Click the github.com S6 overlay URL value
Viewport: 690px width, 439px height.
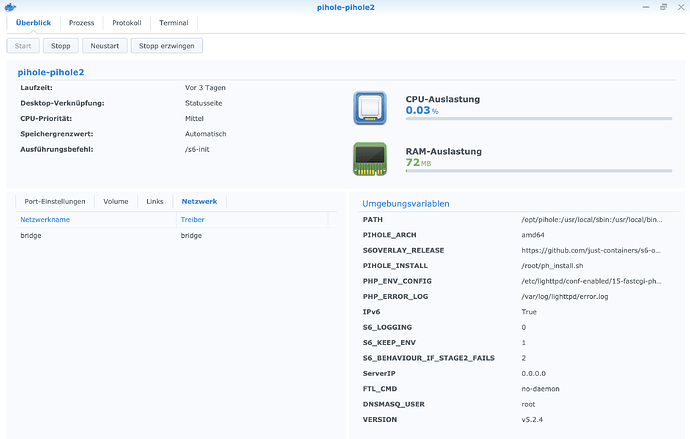591,250
